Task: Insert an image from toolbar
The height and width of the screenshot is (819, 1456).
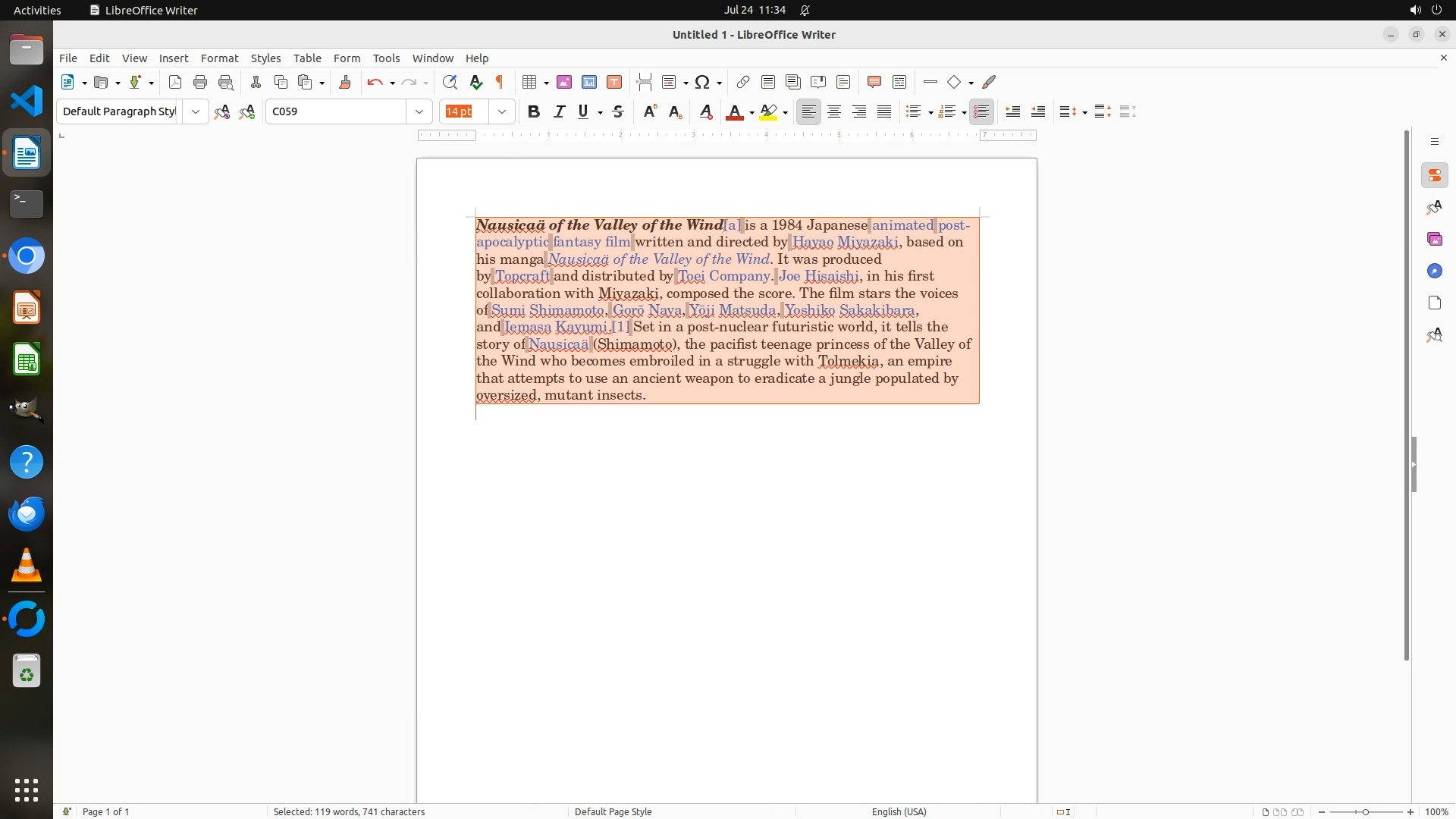Action: coord(564,83)
